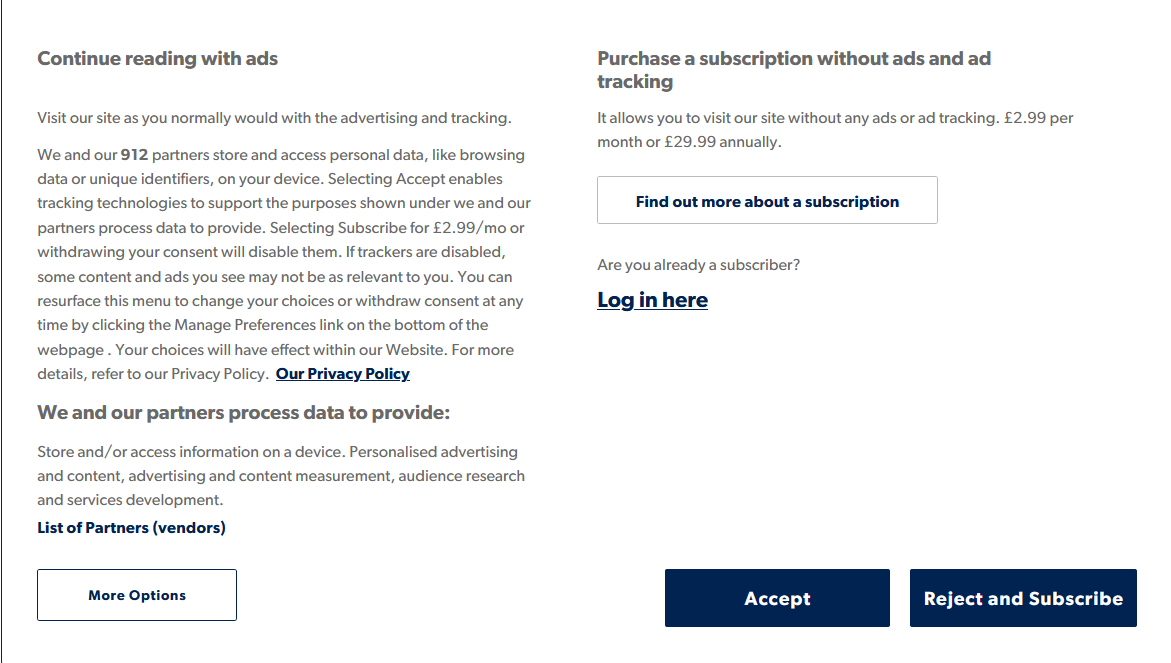Click the 'Continue reading with ads' heading

tap(157, 58)
